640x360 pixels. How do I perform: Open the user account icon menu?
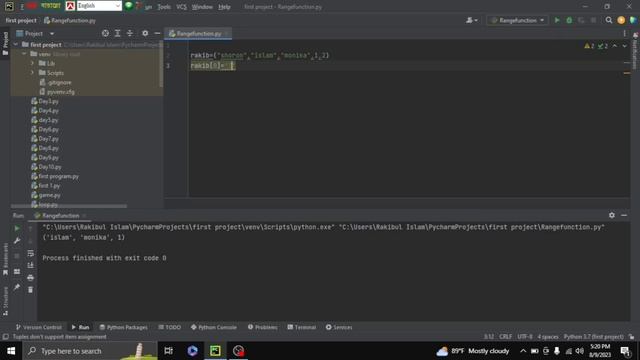[471, 20]
